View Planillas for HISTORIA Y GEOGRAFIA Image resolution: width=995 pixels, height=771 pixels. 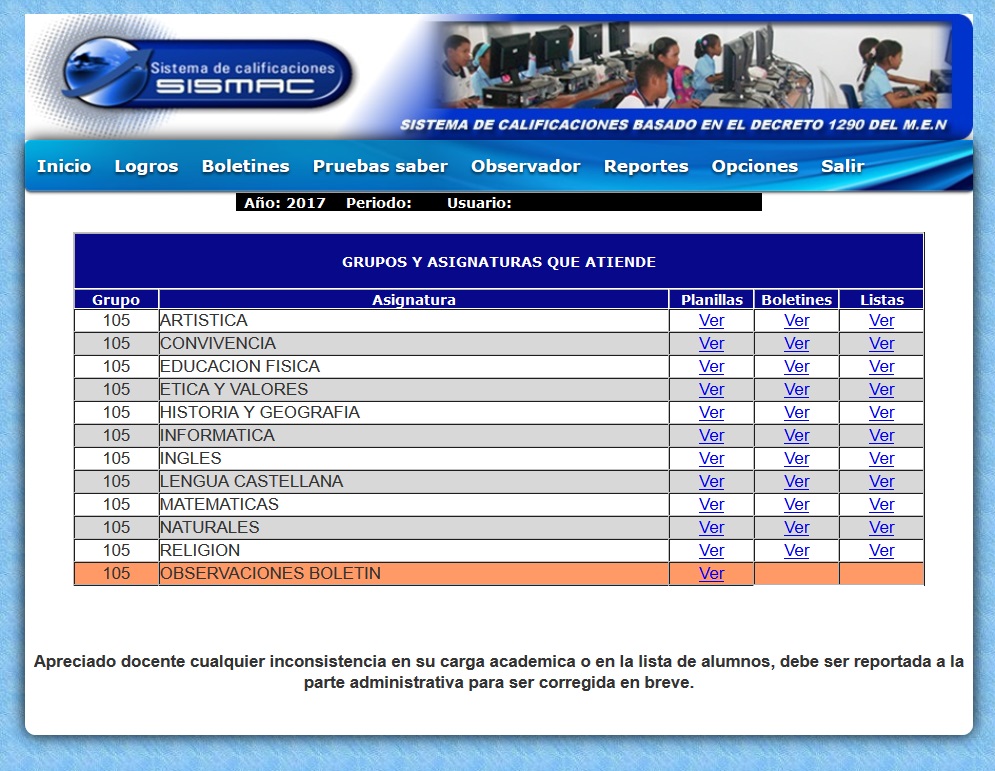pos(711,412)
